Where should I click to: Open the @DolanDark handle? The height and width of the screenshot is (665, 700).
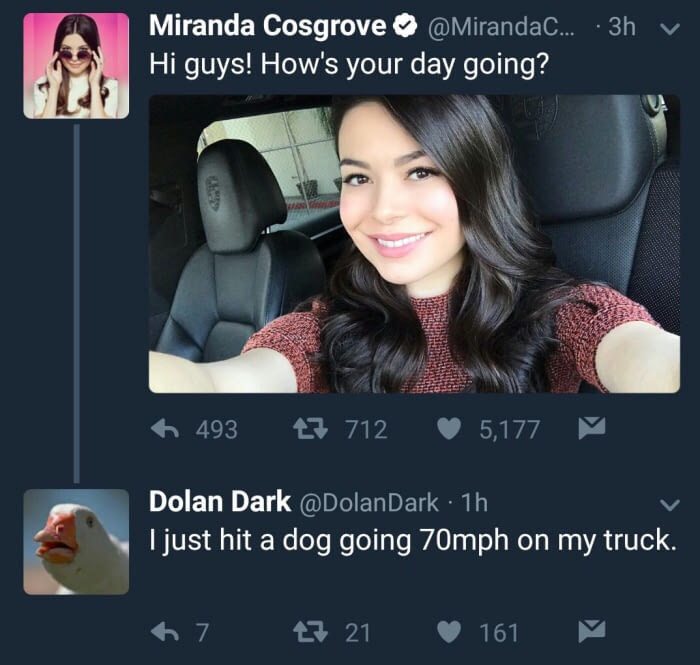369,503
